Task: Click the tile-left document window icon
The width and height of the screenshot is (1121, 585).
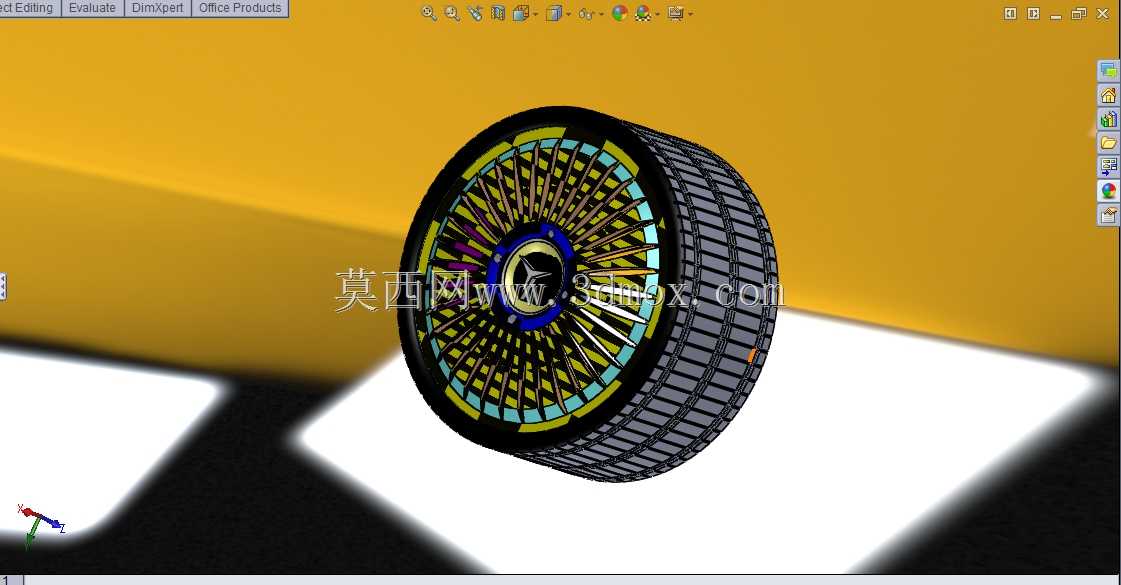Action: click(1010, 13)
